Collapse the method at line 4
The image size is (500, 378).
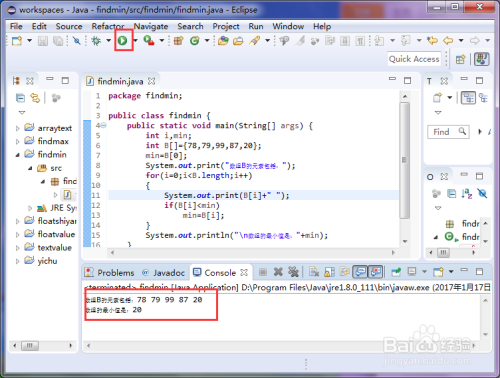click(104, 126)
